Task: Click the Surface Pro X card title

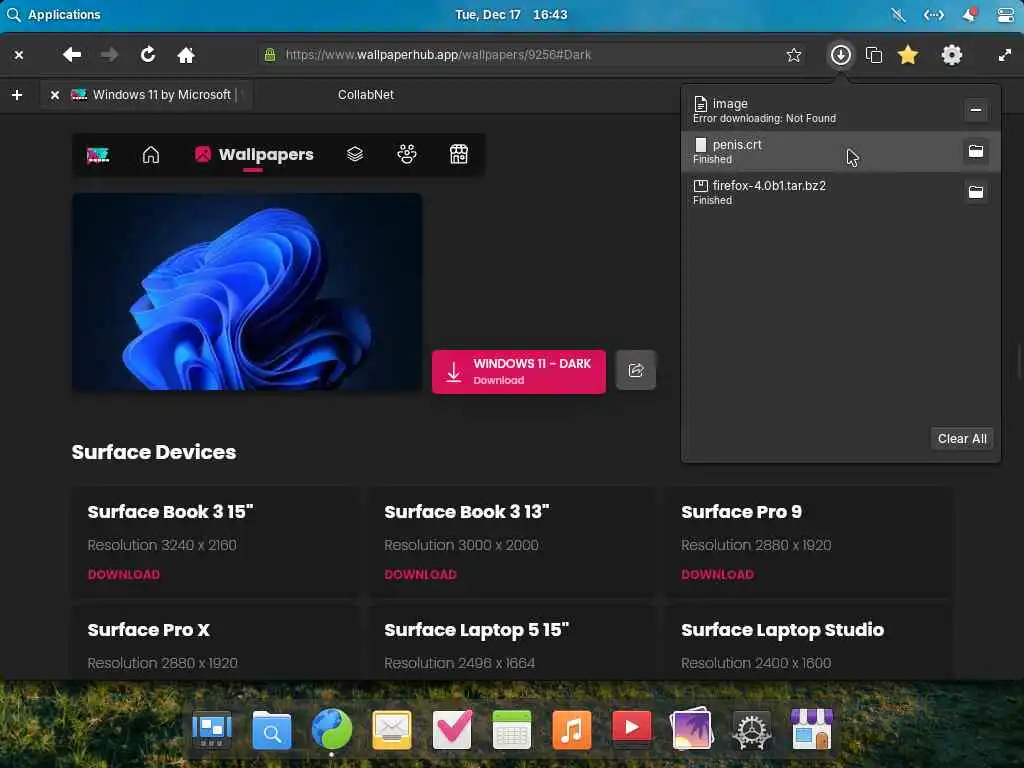Action: click(149, 630)
